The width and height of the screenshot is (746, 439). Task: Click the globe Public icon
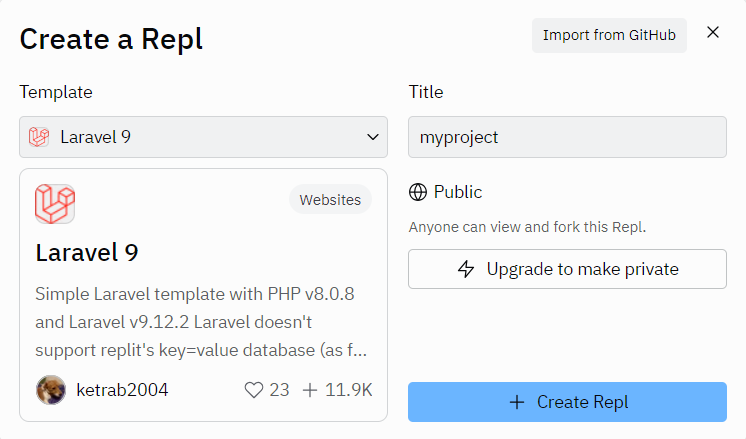click(x=418, y=192)
